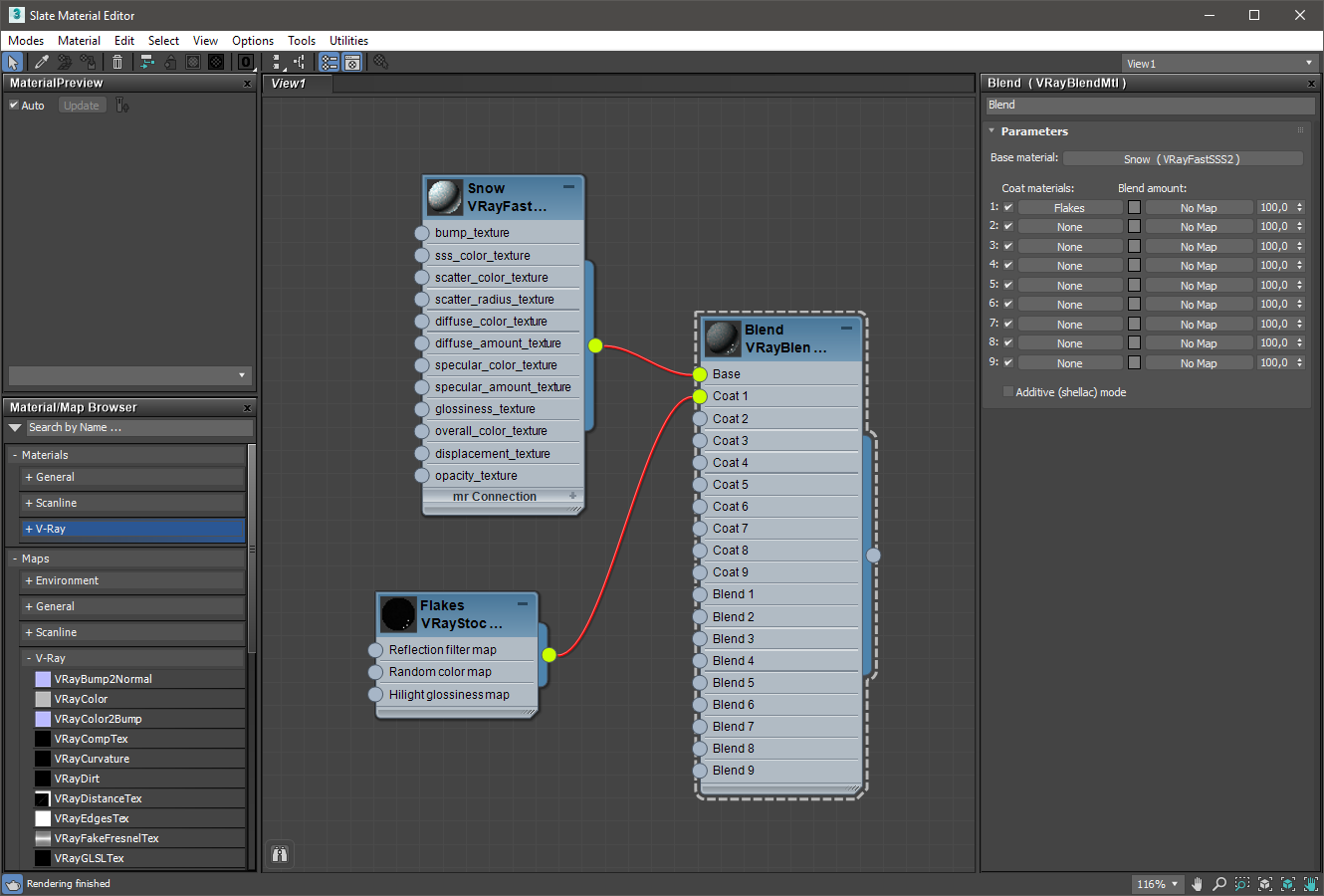The image size is (1324, 896).
Task: Toggle the coat 1 Flakes enable checkbox
Action: 1008,208
